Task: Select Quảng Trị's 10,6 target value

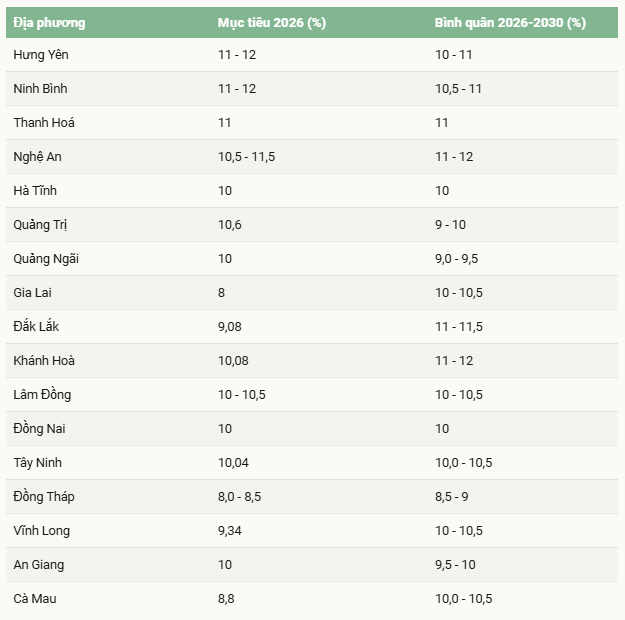Action: pyautogui.click(x=229, y=225)
